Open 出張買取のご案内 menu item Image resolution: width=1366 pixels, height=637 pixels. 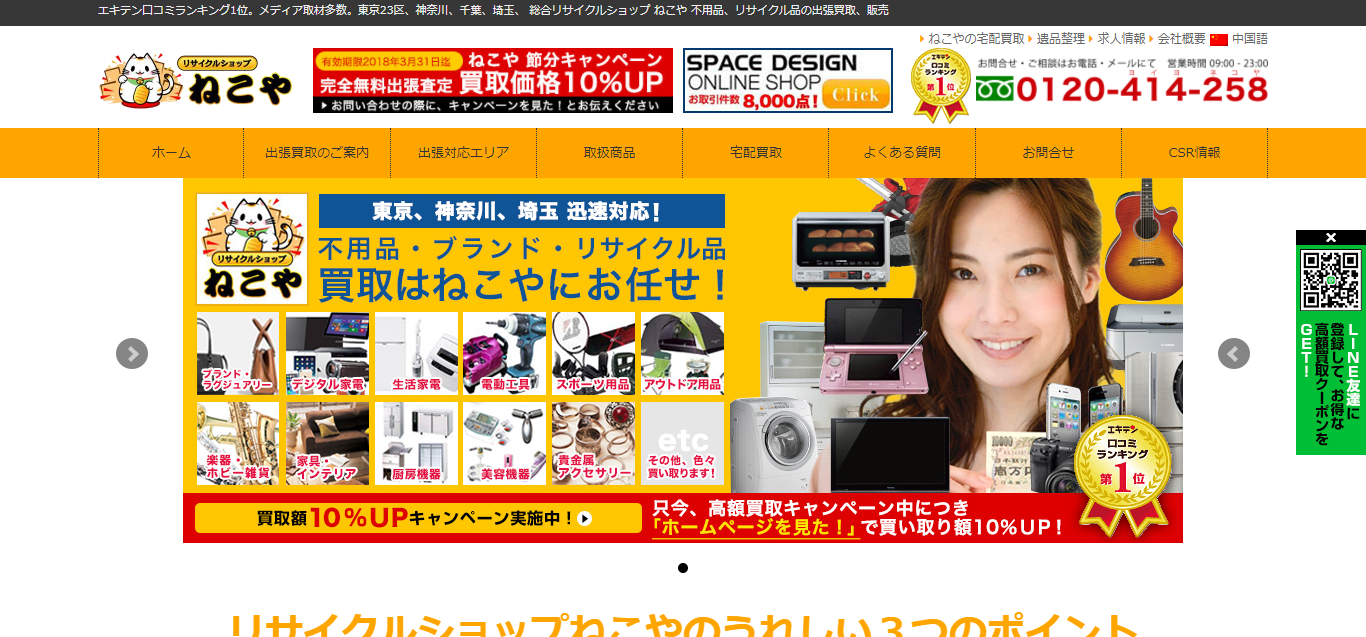(x=317, y=153)
